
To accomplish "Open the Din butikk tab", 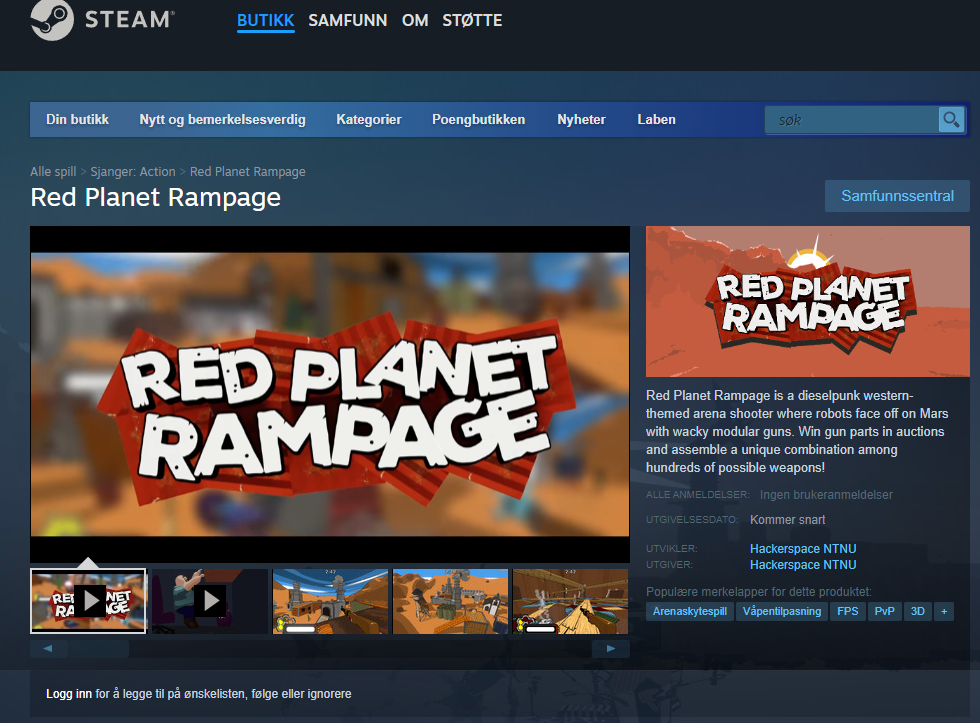I will [78, 119].
